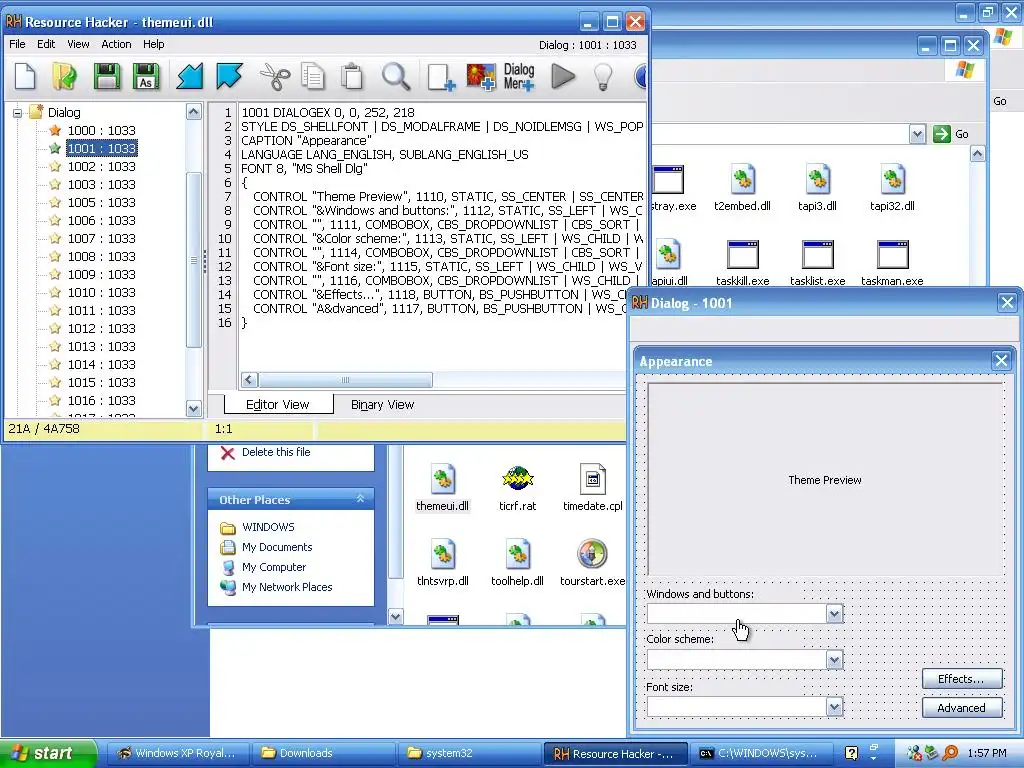The image size is (1024, 768).
Task: Open the File menu
Action: click(17, 44)
